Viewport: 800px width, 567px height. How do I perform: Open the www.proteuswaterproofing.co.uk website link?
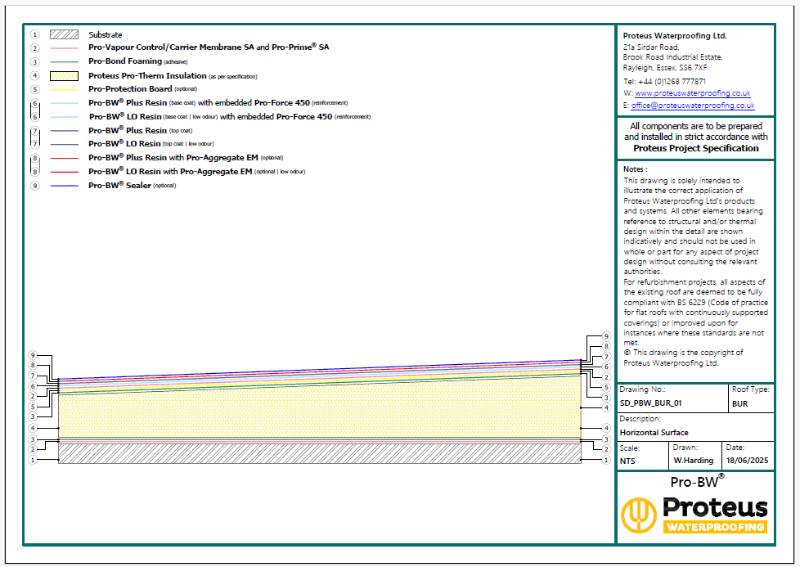pyautogui.click(x=692, y=93)
